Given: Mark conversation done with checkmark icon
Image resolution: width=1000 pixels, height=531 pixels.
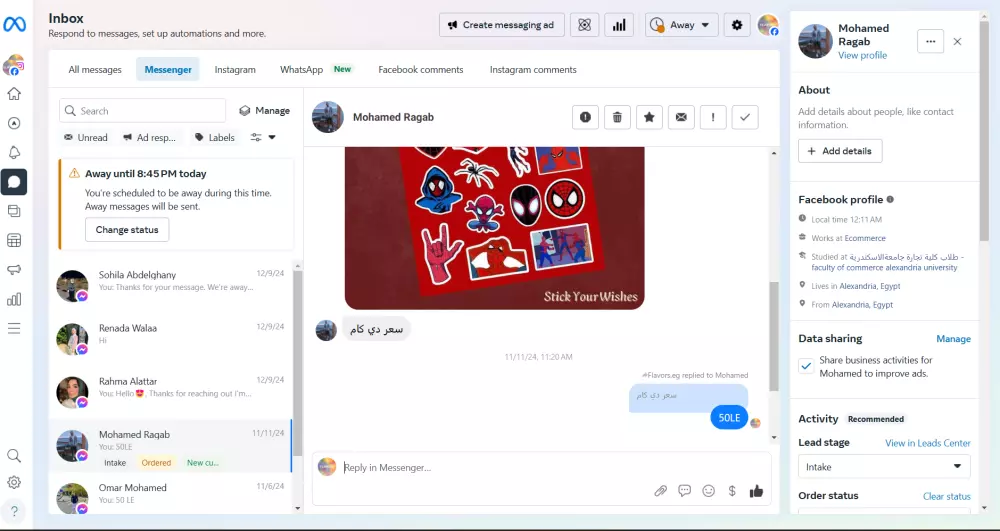Looking at the screenshot, I should click(x=745, y=117).
